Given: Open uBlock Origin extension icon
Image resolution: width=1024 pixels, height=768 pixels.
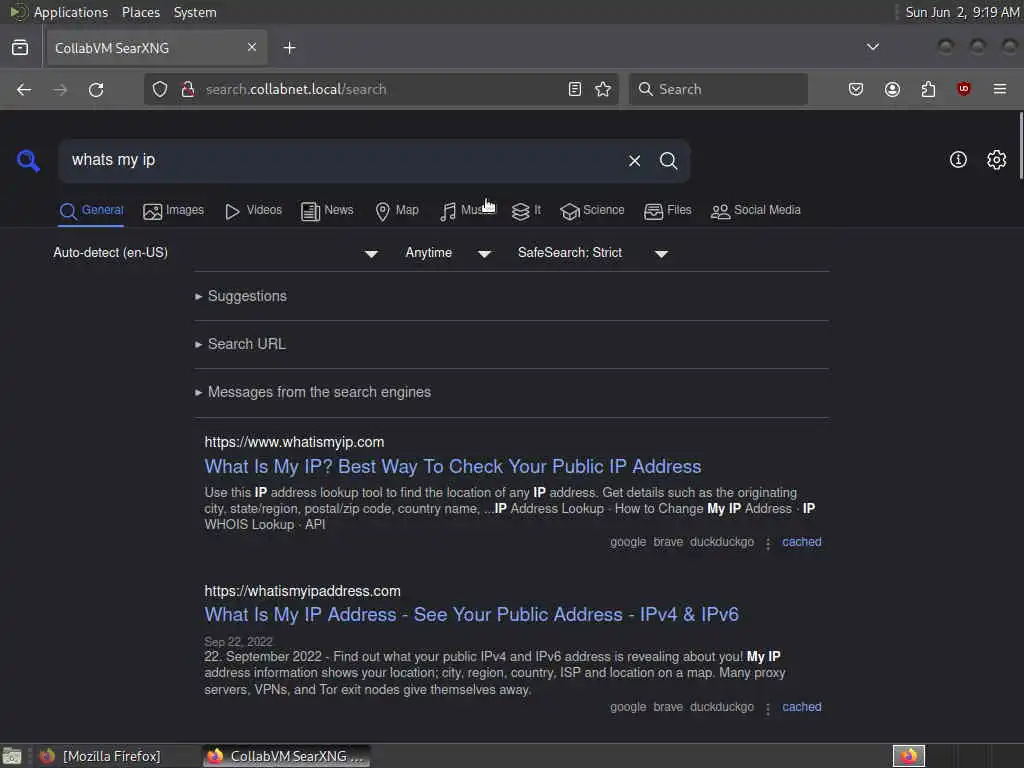Looking at the screenshot, I should point(963,89).
